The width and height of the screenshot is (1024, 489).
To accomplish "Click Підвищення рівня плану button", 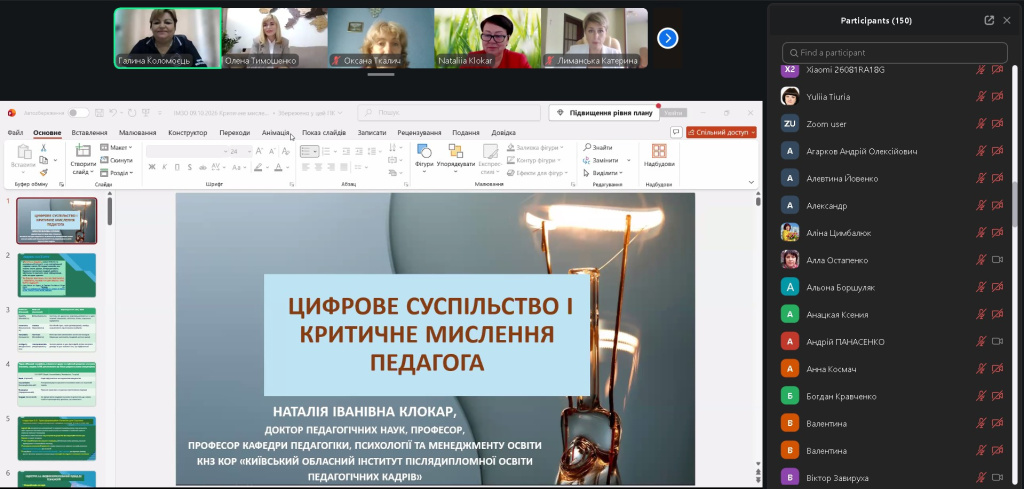I will pos(604,113).
